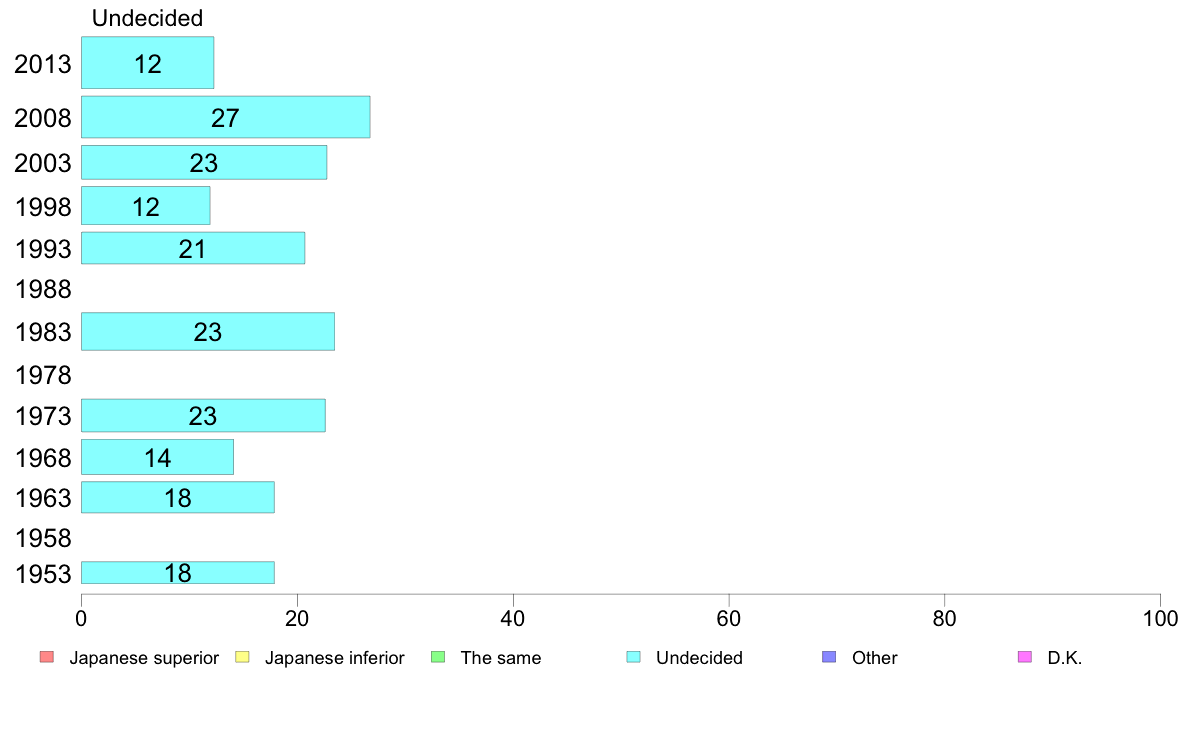Click the 1988 year axis label

click(x=43, y=290)
